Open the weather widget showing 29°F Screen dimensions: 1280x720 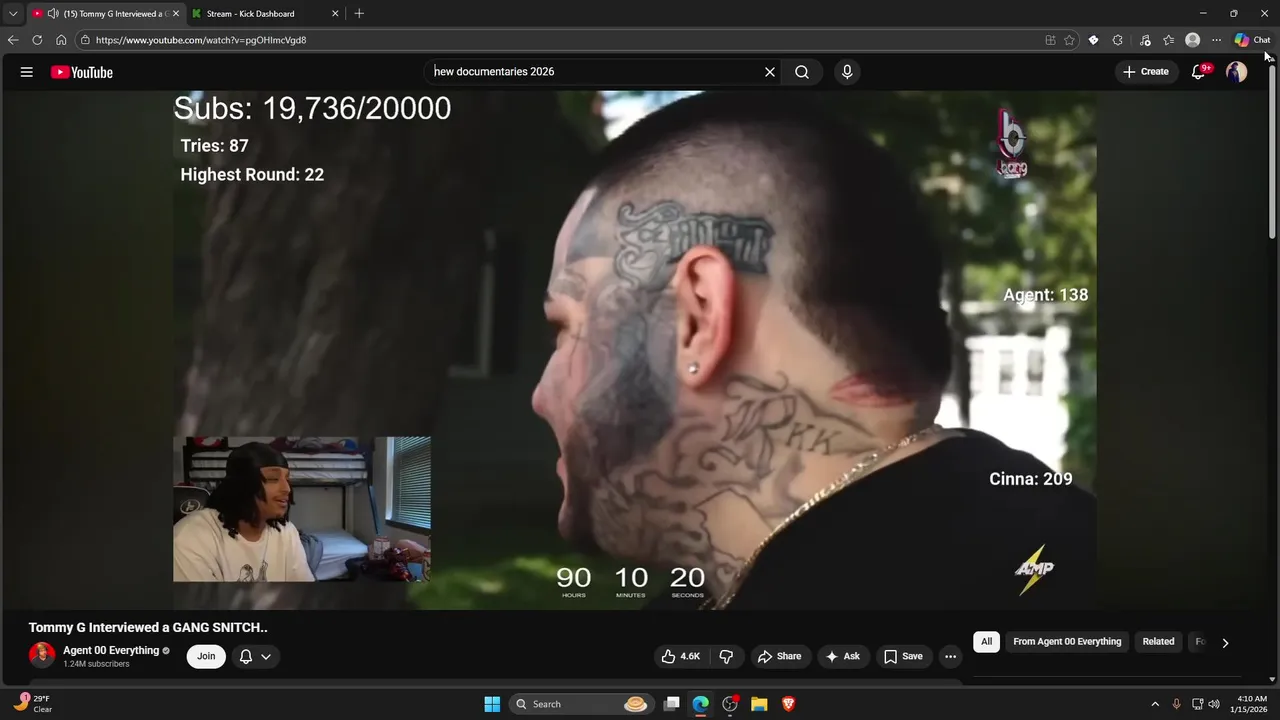coord(32,704)
